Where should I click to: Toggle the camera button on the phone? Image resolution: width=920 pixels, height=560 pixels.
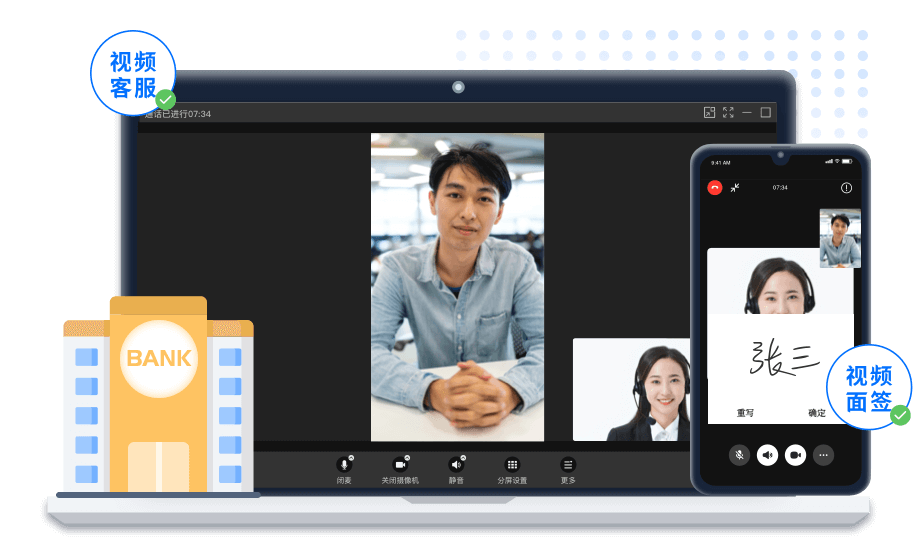pyautogui.click(x=796, y=455)
